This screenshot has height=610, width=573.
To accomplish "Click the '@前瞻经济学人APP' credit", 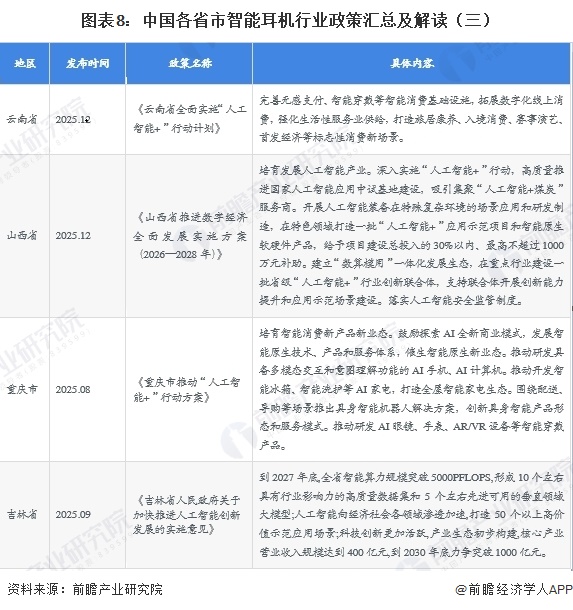I will coord(514,589).
